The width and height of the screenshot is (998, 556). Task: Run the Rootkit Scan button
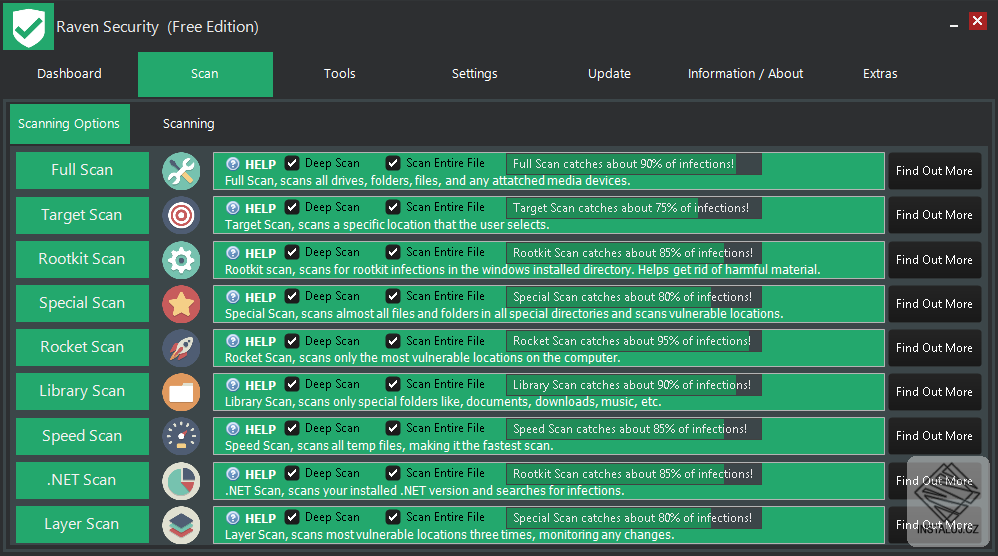tap(82, 258)
